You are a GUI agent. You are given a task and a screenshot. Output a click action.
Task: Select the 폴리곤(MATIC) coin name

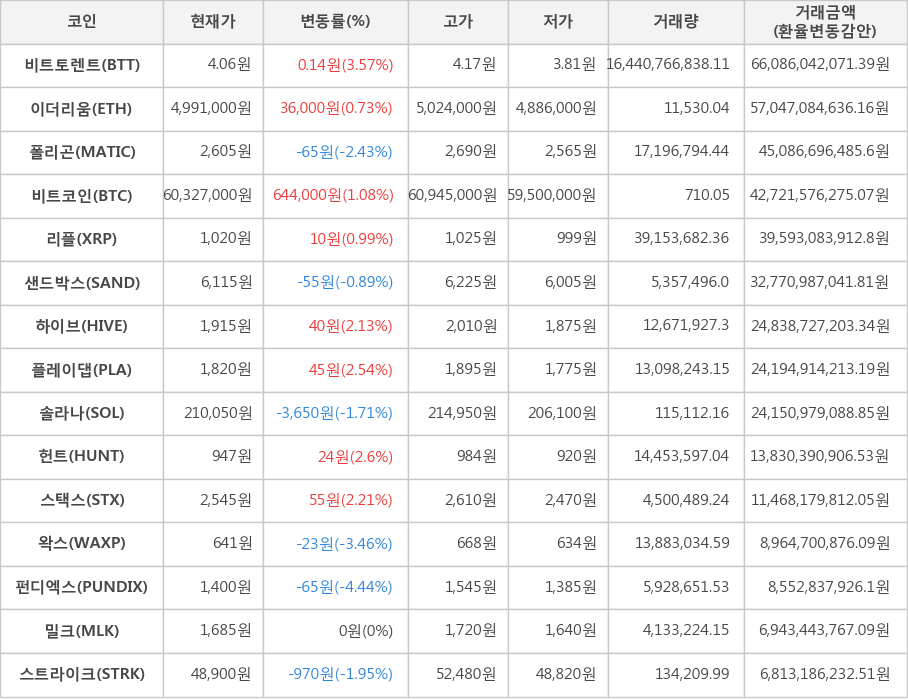tap(82, 152)
